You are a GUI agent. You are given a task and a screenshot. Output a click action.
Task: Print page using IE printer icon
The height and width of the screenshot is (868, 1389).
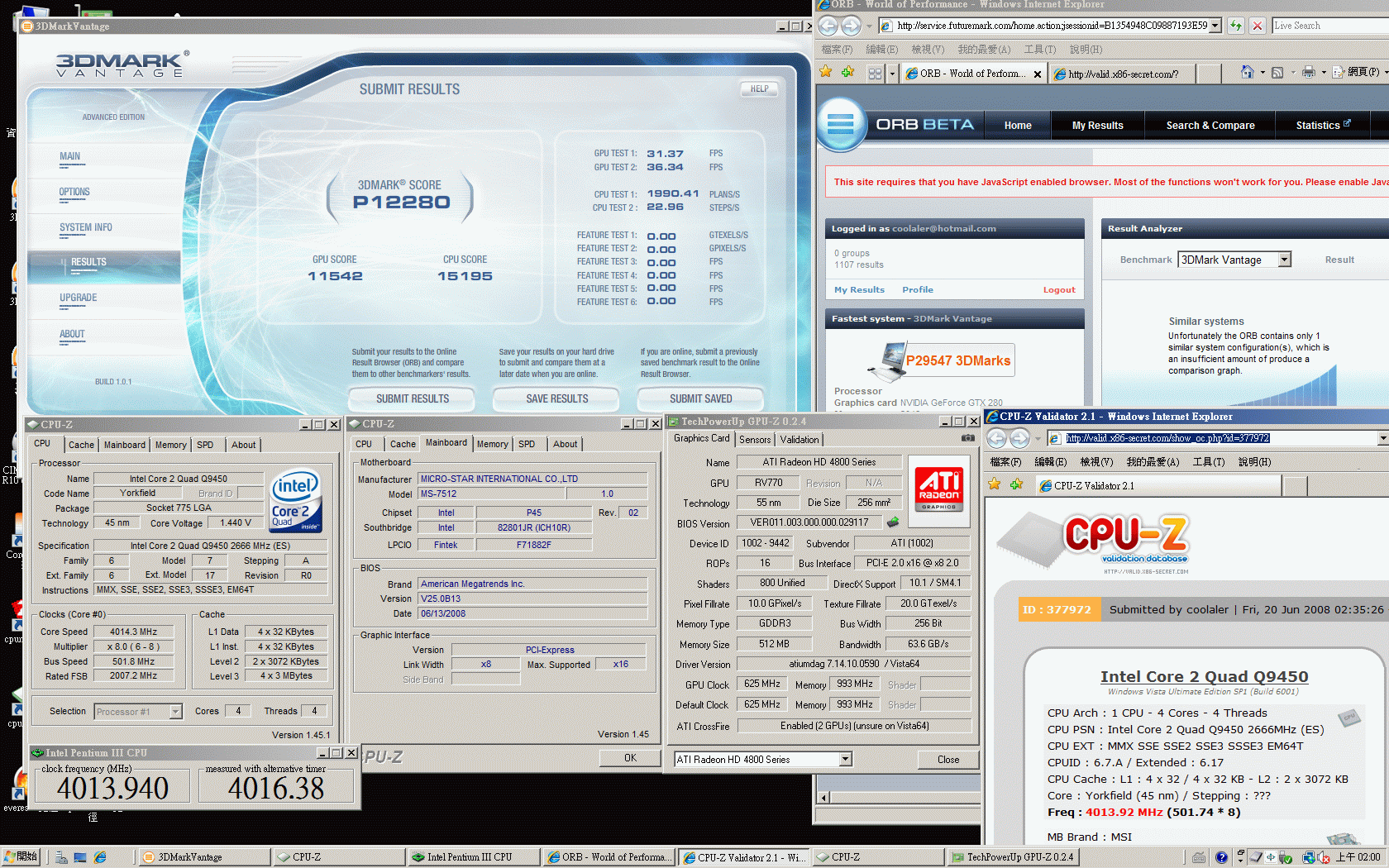point(1308,73)
